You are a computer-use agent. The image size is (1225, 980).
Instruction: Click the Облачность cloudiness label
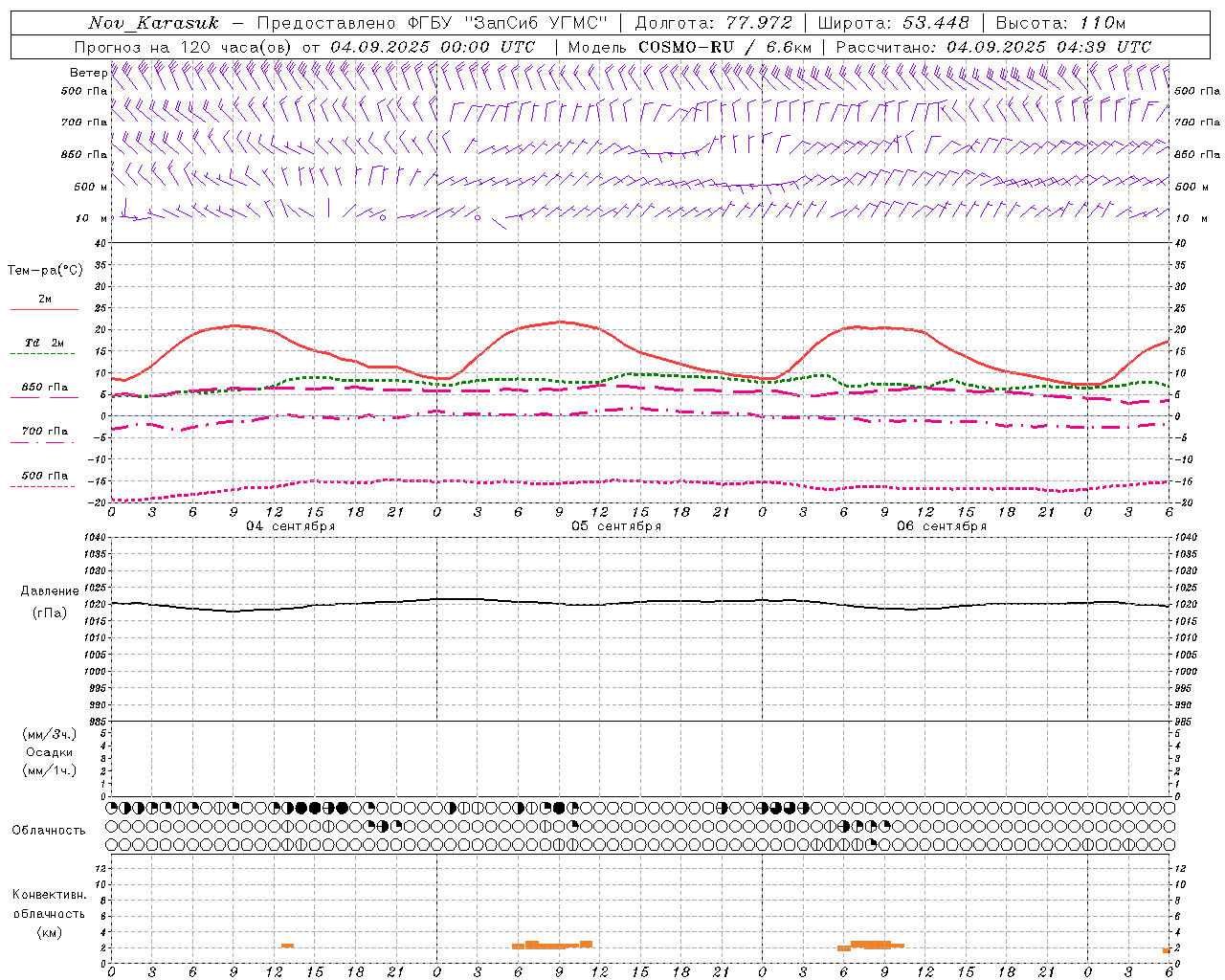tap(49, 830)
